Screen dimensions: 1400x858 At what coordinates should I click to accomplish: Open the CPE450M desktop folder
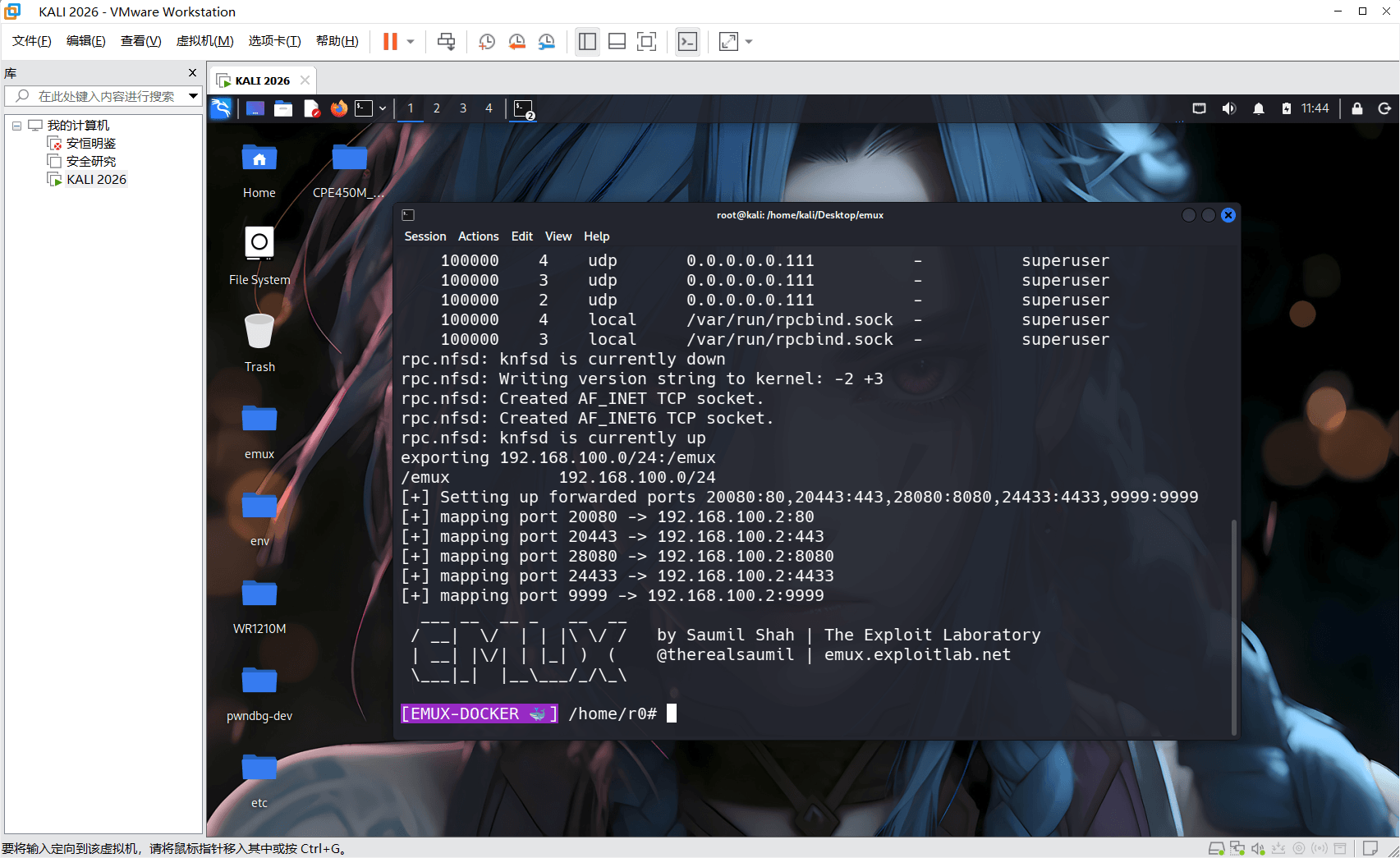349,172
